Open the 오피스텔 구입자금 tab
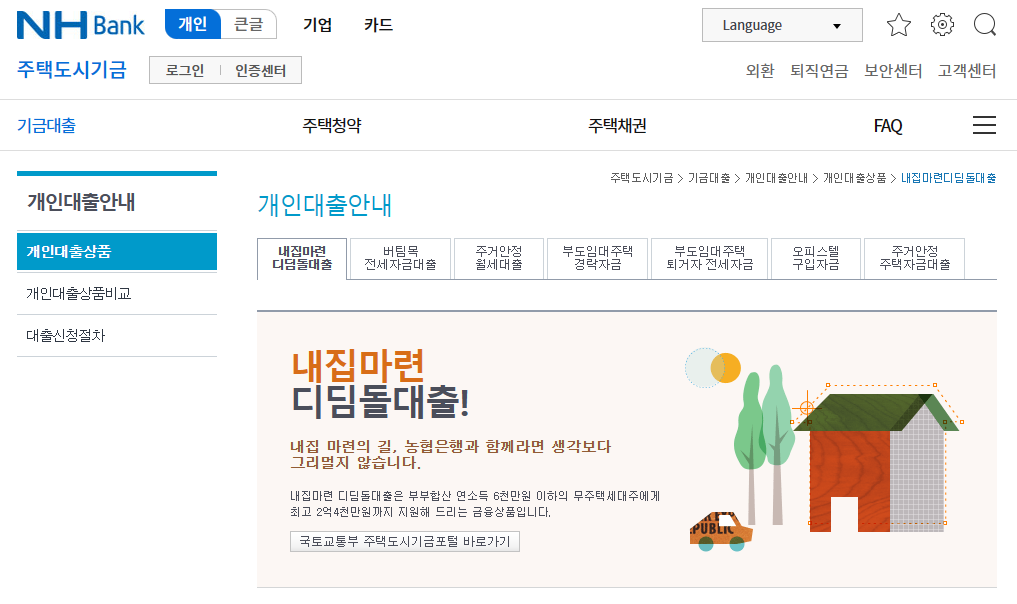This screenshot has width=1017, height=604. point(815,258)
